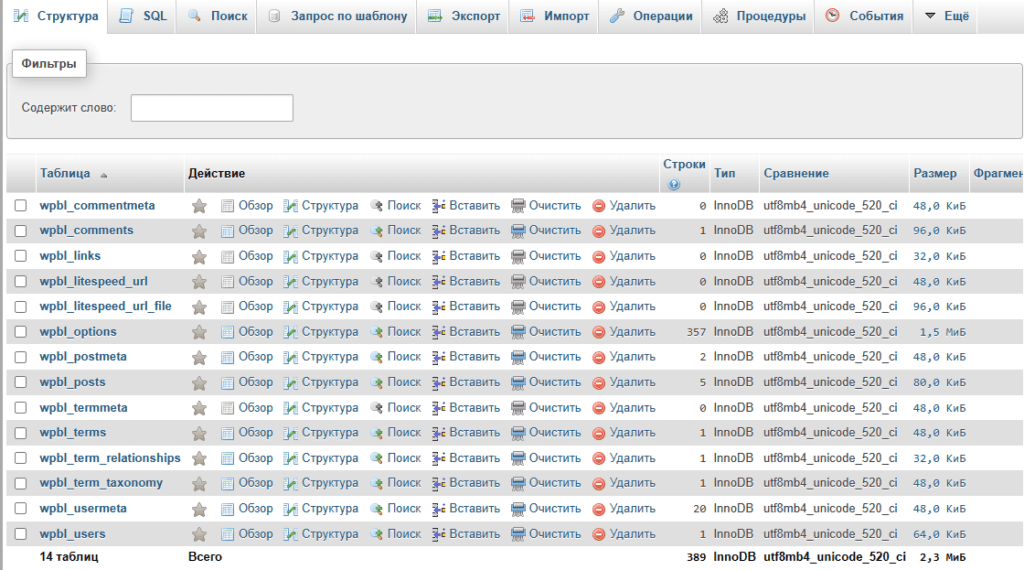Tick the wpbl_posts checkbox

21,383
